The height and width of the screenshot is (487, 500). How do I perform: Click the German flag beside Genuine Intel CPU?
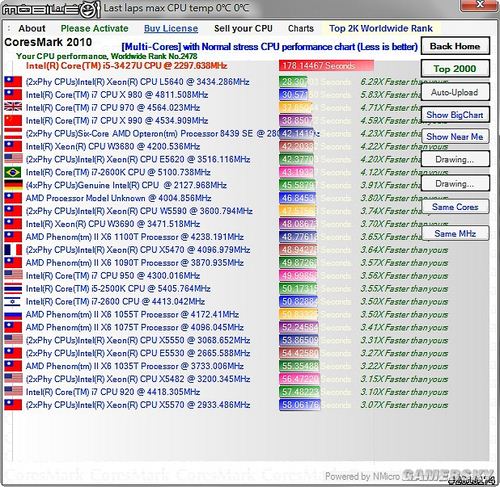(x=13, y=185)
